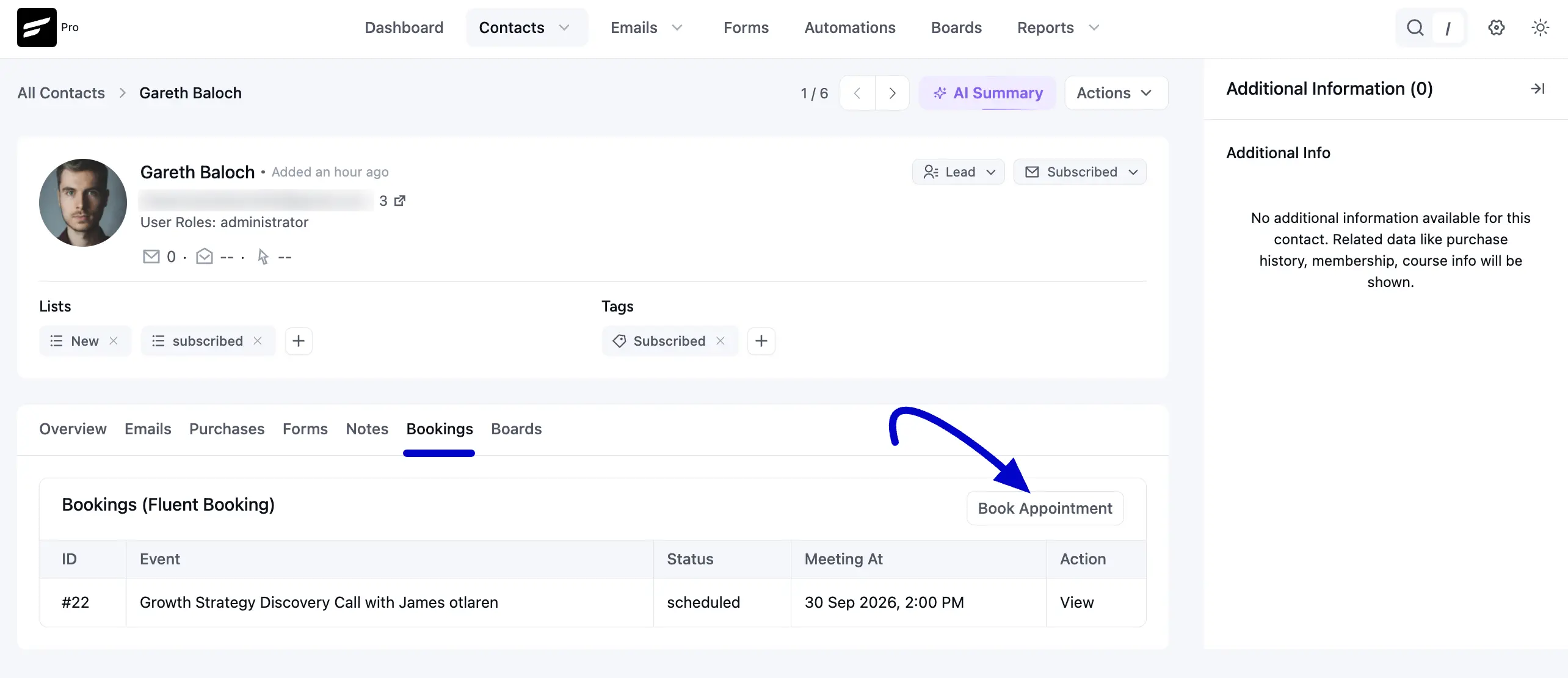This screenshot has height=678, width=1568.
Task: Click Gareth Baloch's profile photo
Action: pyautogui.click(x=83, y=203)
